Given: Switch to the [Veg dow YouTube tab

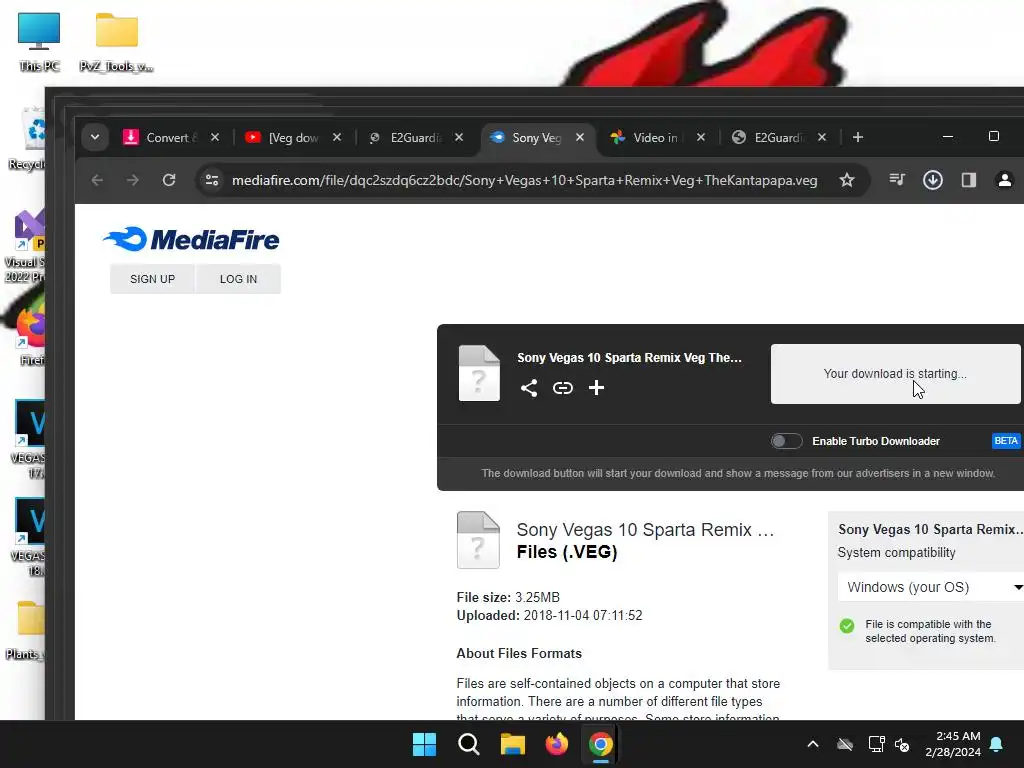Looking at the screenshot, I should tap(293, 138).
